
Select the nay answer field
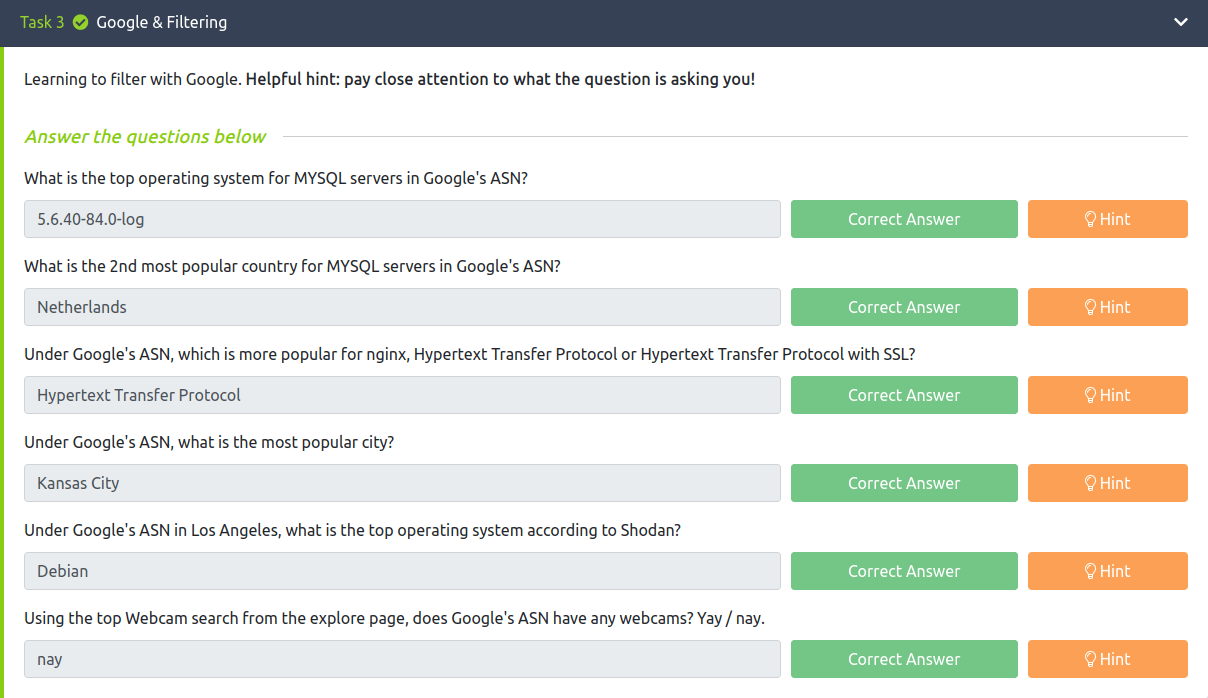click(400, 659)
